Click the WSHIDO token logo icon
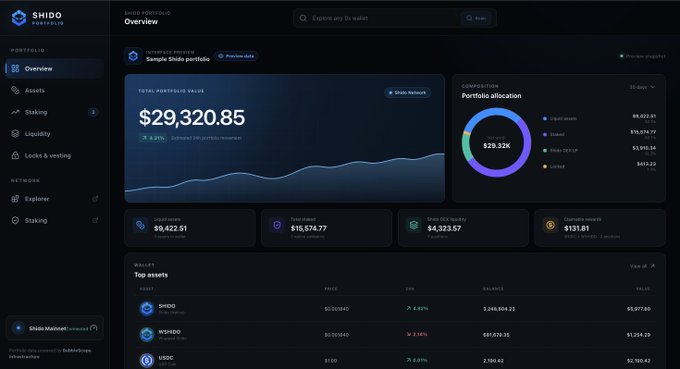Screen dimensions: 680x369 pos(147,335)
